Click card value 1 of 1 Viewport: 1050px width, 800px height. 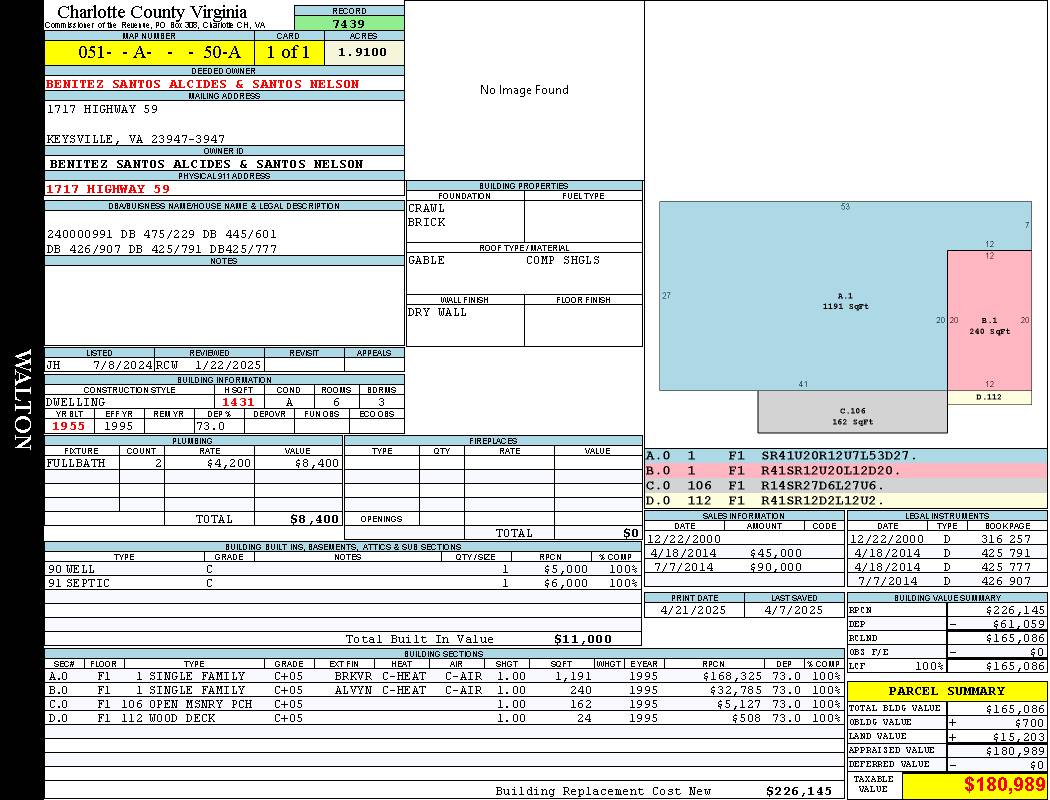(288, 52)
